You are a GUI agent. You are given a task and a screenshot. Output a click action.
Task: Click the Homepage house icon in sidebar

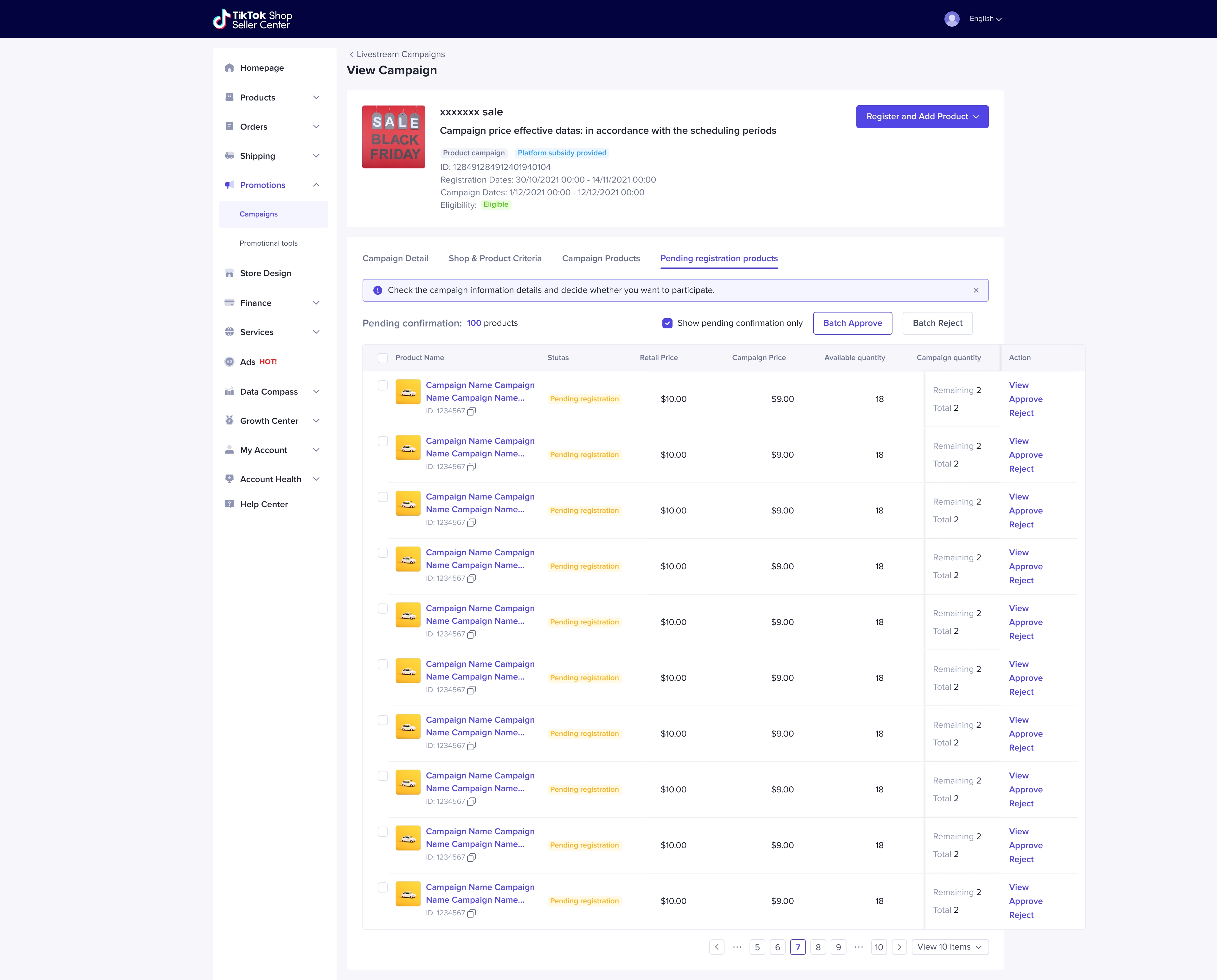click(229, 68)
